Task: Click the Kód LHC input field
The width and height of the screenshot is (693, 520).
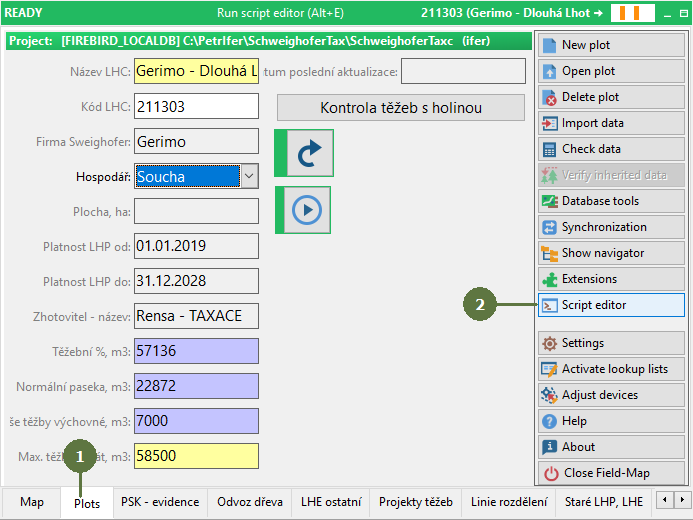Action: click(x=195, y=107)
